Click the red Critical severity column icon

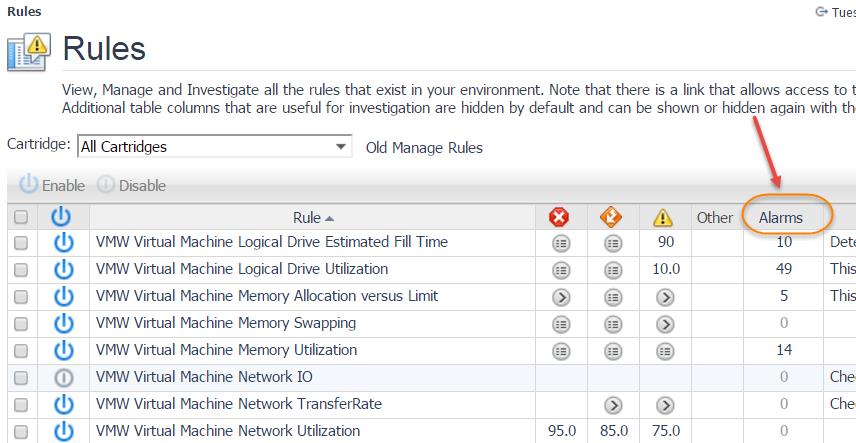point(560,217)
